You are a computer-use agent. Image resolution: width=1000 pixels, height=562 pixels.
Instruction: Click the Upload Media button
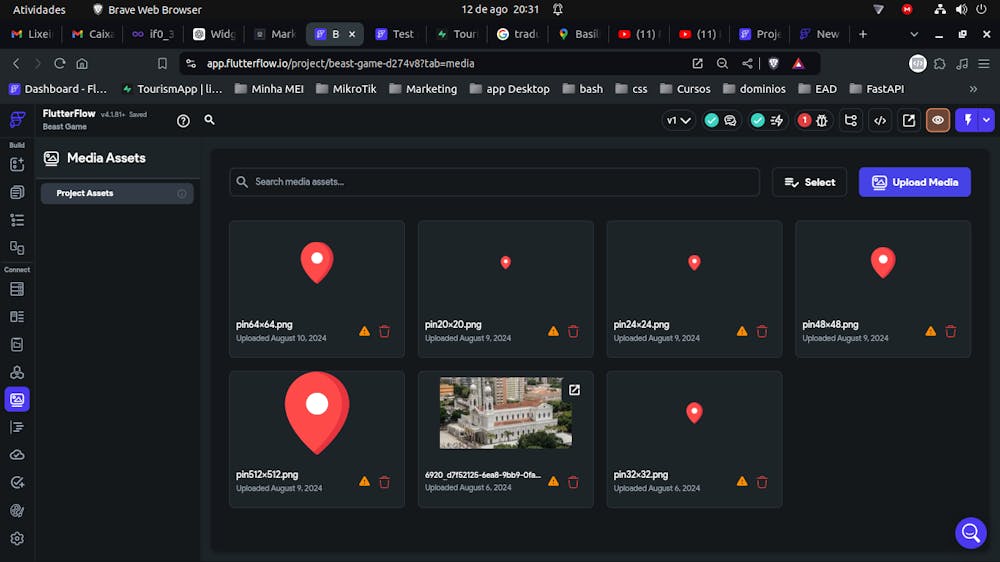pyautogui.click(x=914, y=182)
